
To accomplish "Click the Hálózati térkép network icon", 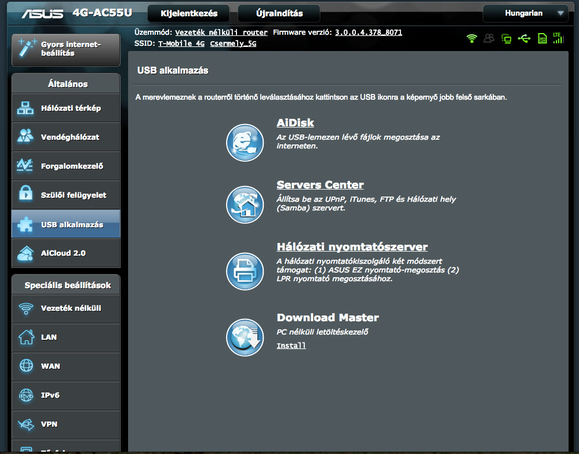I will click(x=25, y=108).
